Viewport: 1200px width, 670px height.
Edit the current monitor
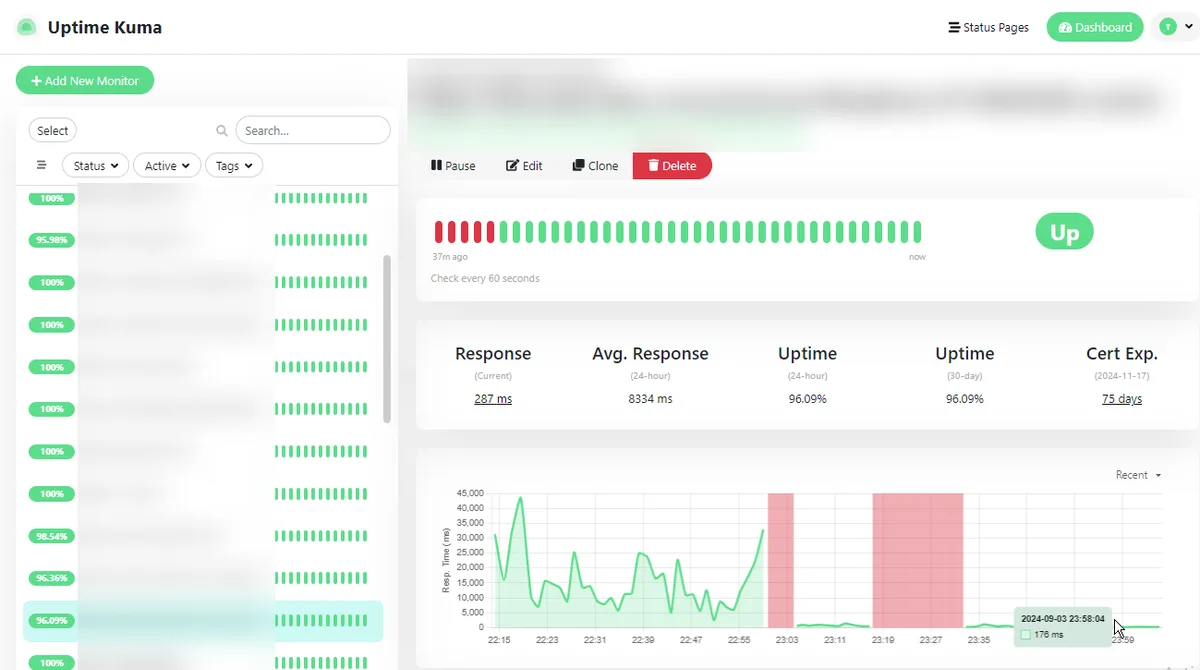click(x=524, y=166)
